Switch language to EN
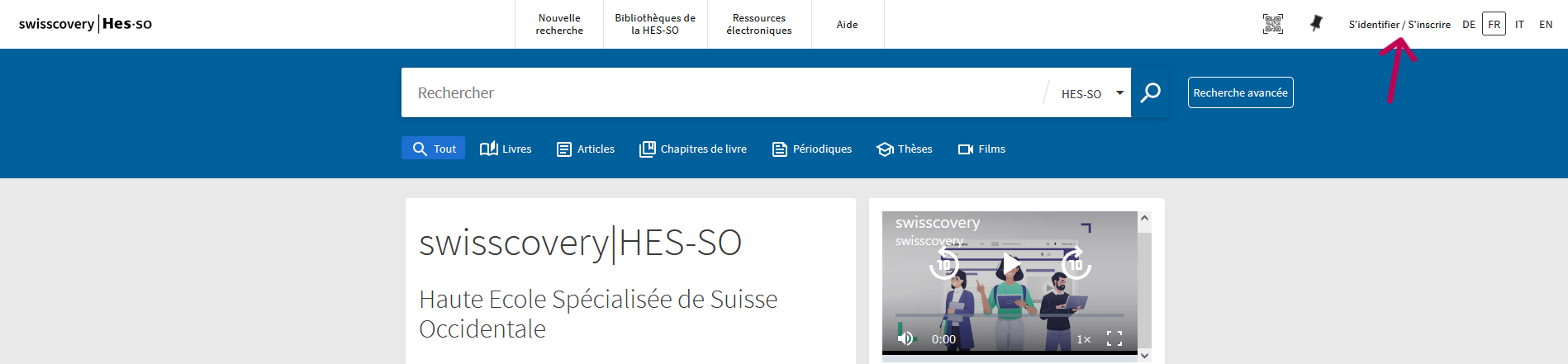The image size is (1568, 364). (x=1546, y=24)
